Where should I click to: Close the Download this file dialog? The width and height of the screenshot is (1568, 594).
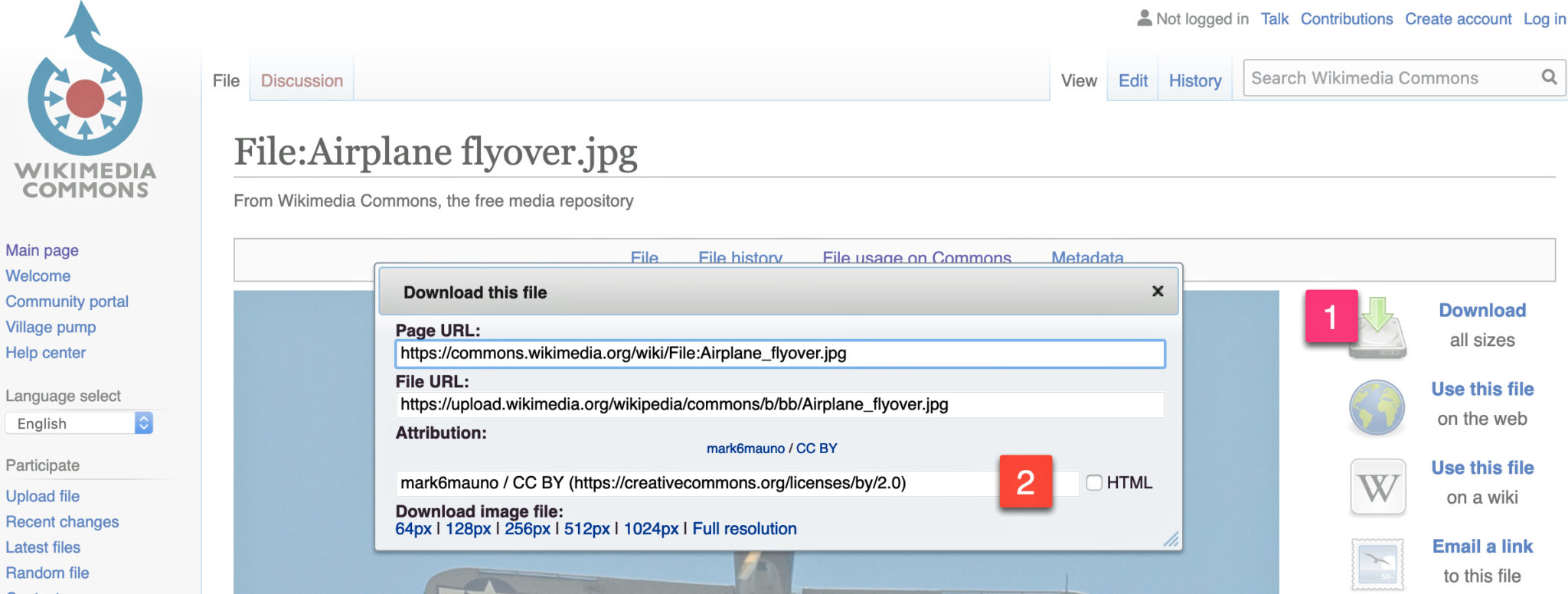[1158, 291]
